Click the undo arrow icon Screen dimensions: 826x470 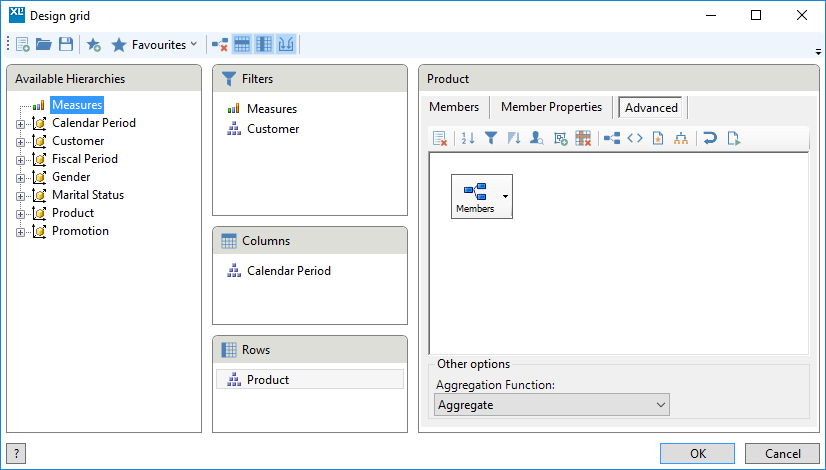point(710,139)
